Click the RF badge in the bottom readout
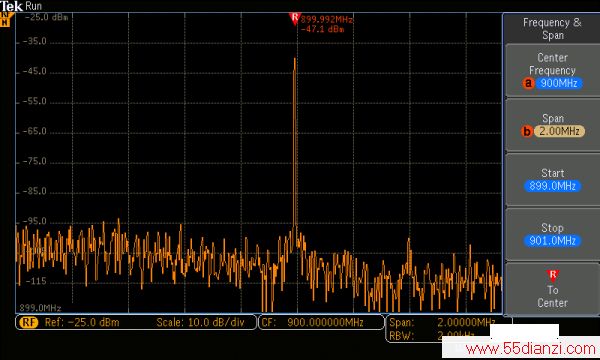 tap(29, 323)
